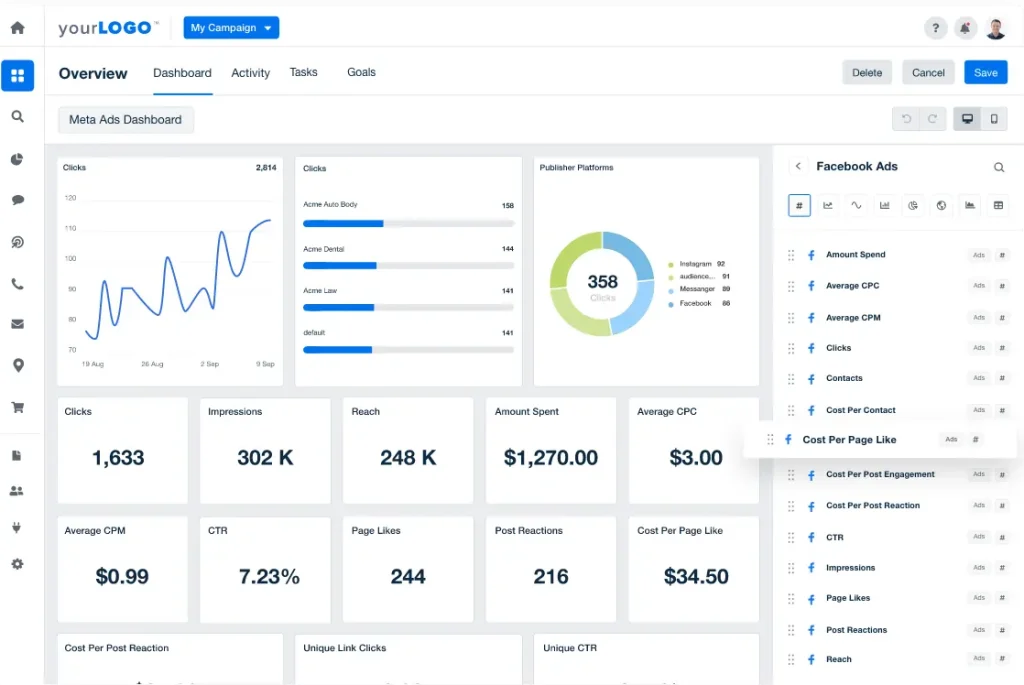Open the notifications bell icon
The height and width of the screenshot is (685, 1024).
(x=965, y=28)
